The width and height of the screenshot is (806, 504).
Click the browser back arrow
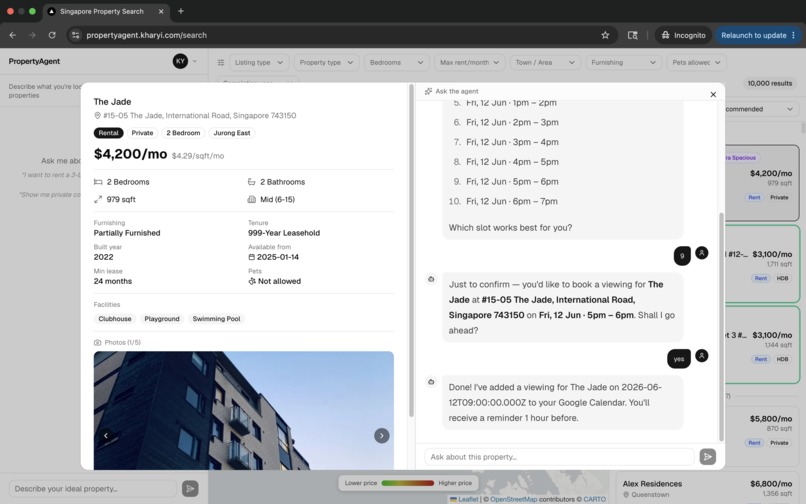13,35
